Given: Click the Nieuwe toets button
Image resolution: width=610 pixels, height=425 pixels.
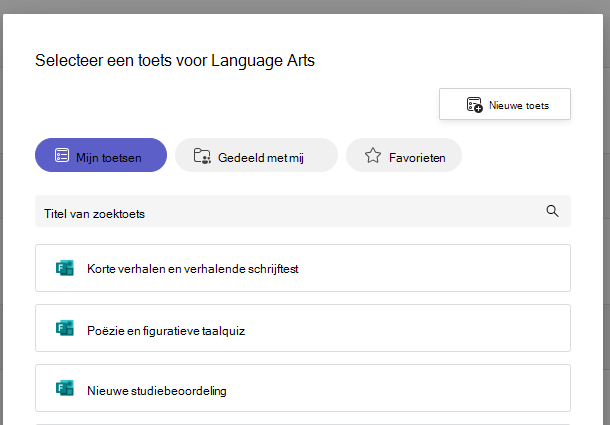Looking at the screenshot, I should coord(505,104).
